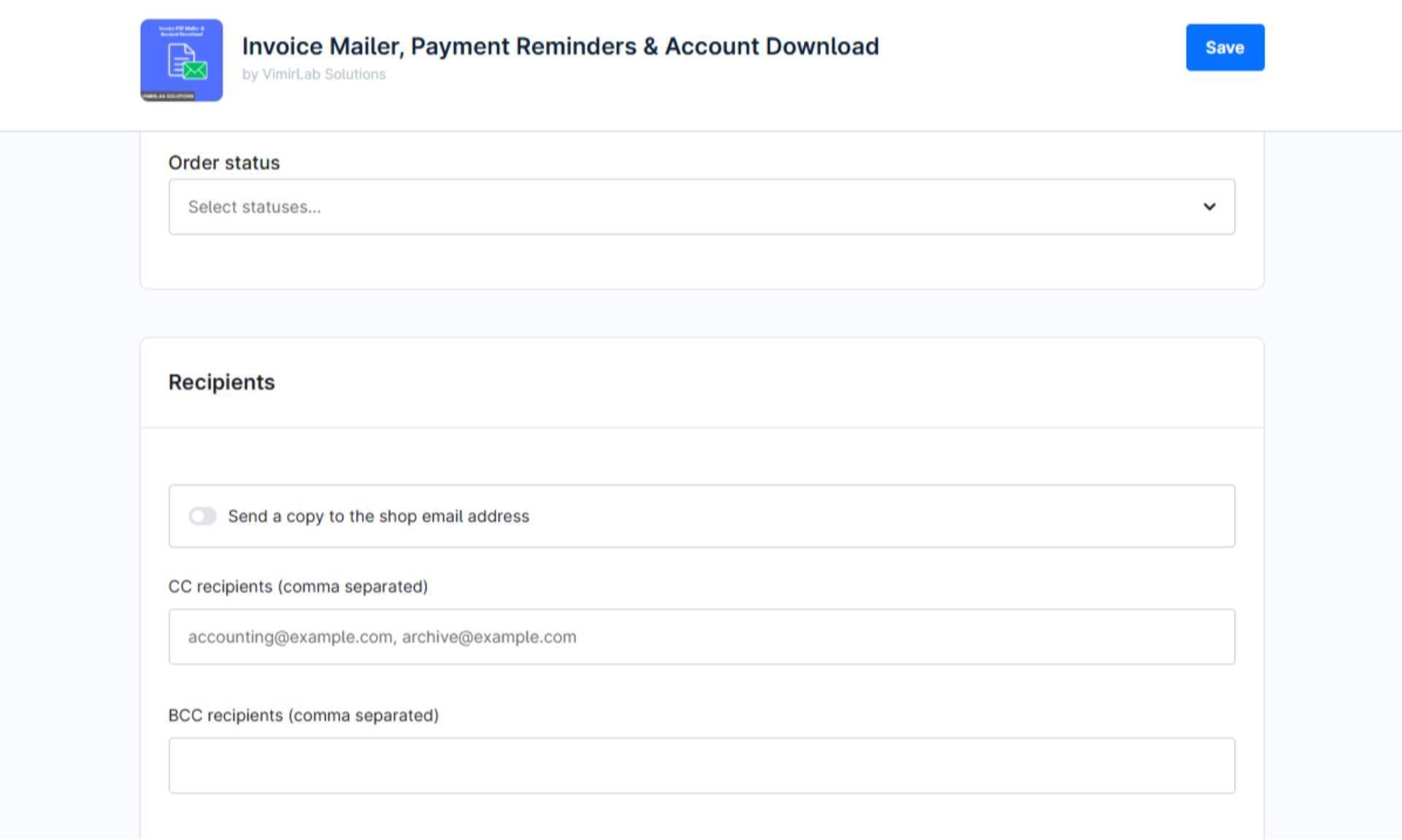Focus the BCC recipients input field

point(702,766)
